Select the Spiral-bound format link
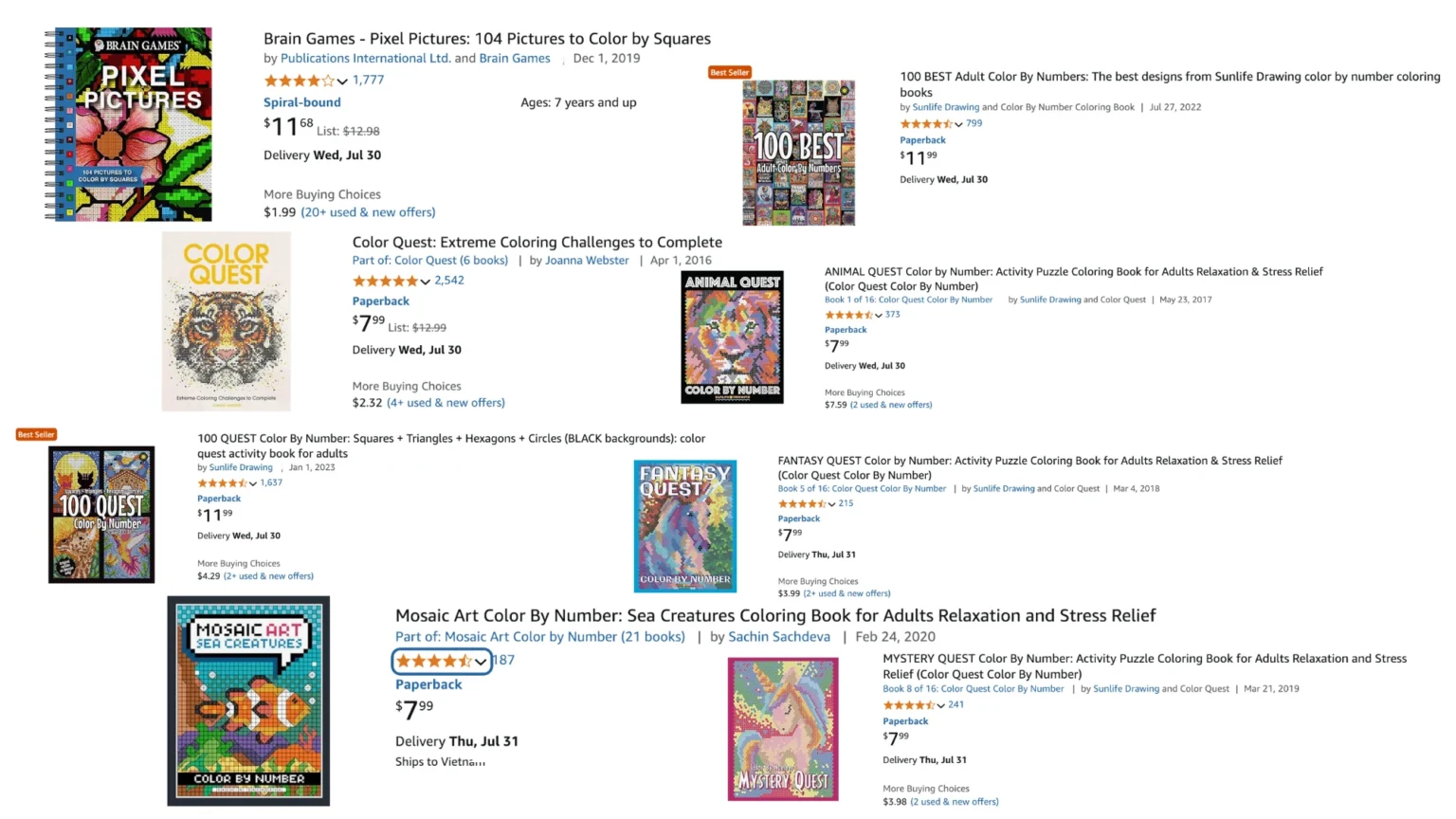 (x=302, y=102)
